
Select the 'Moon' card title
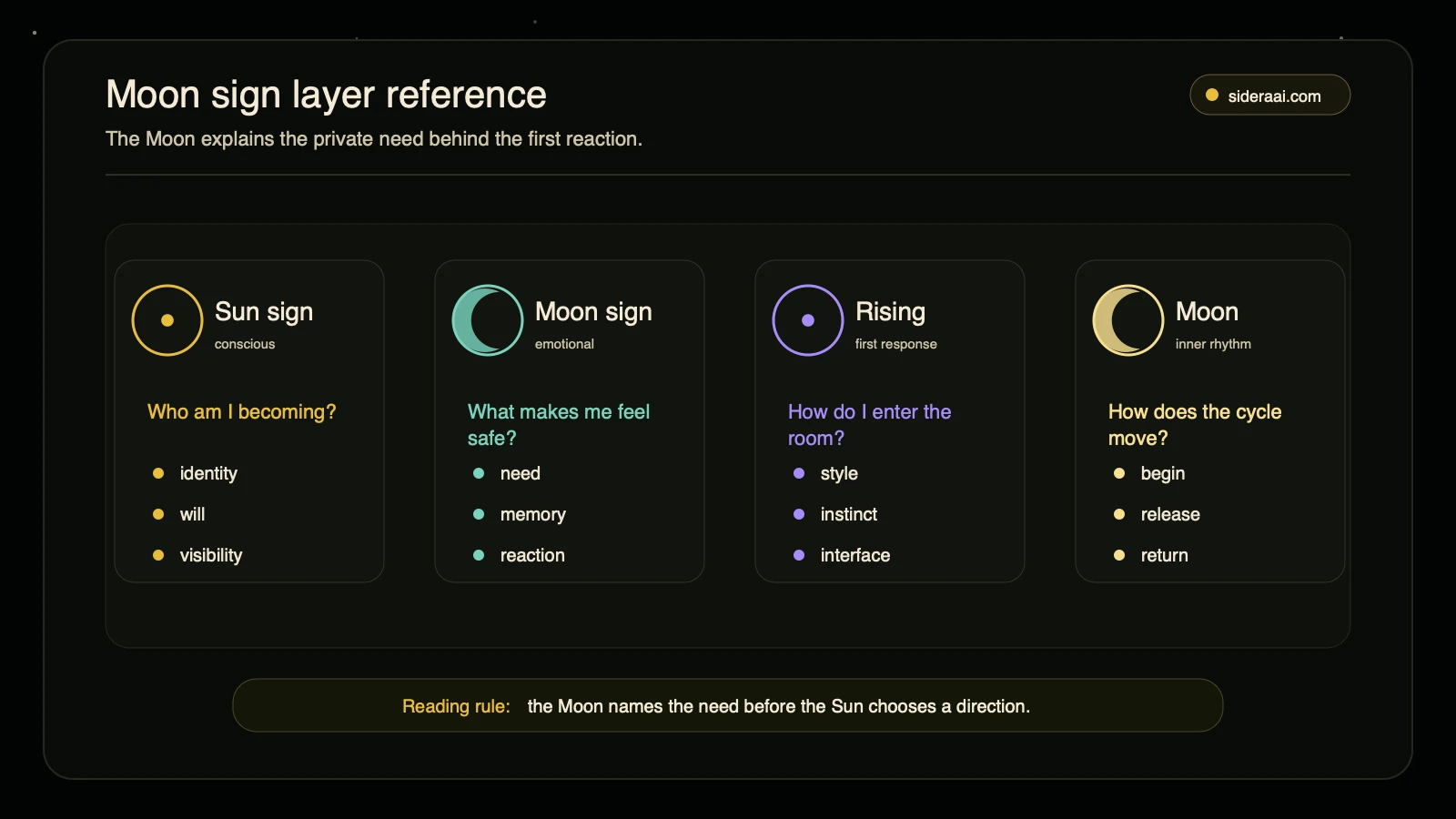click(1207, 312)
